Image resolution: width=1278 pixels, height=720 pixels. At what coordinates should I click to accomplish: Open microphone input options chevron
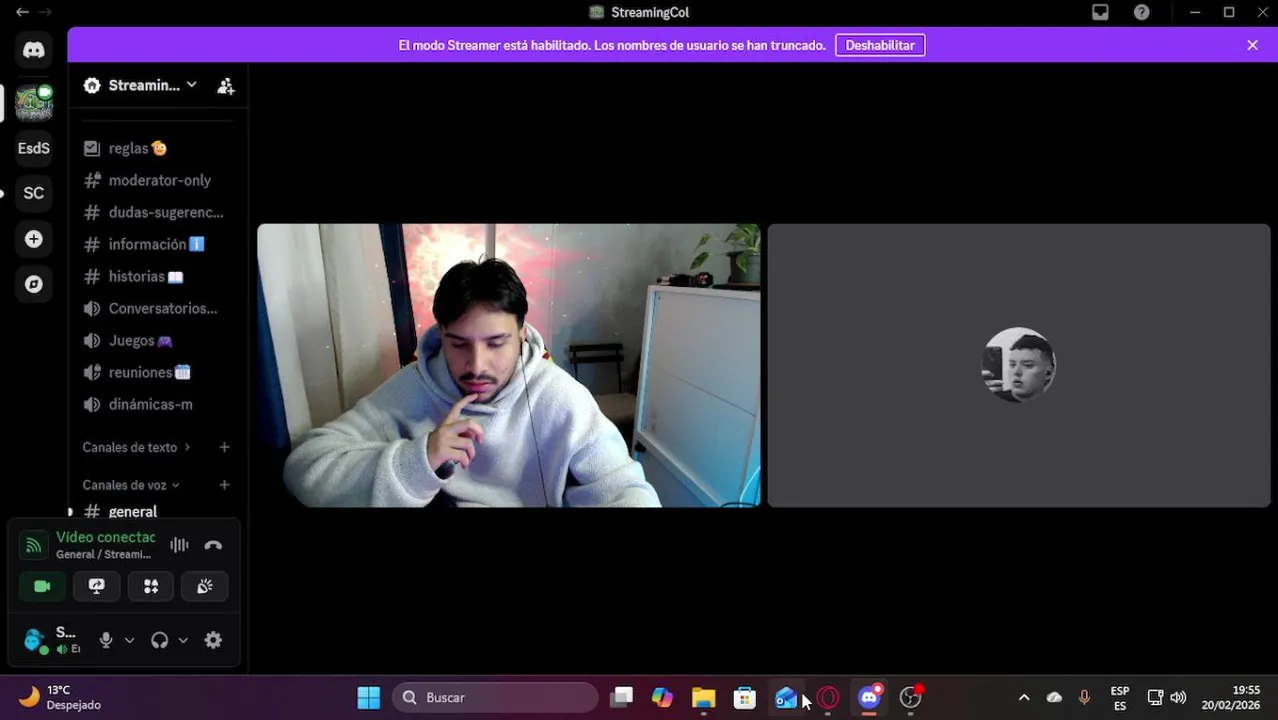(129, 640)
